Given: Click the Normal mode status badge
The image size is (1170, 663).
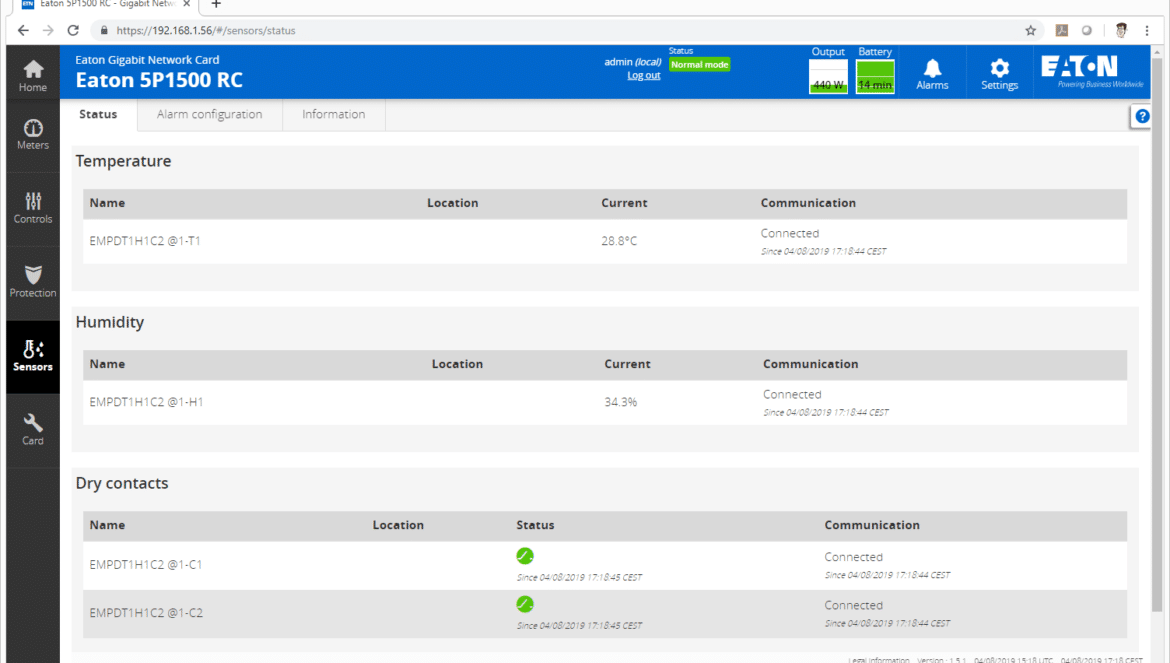Looking at the screenshot, I should (699, 65).
